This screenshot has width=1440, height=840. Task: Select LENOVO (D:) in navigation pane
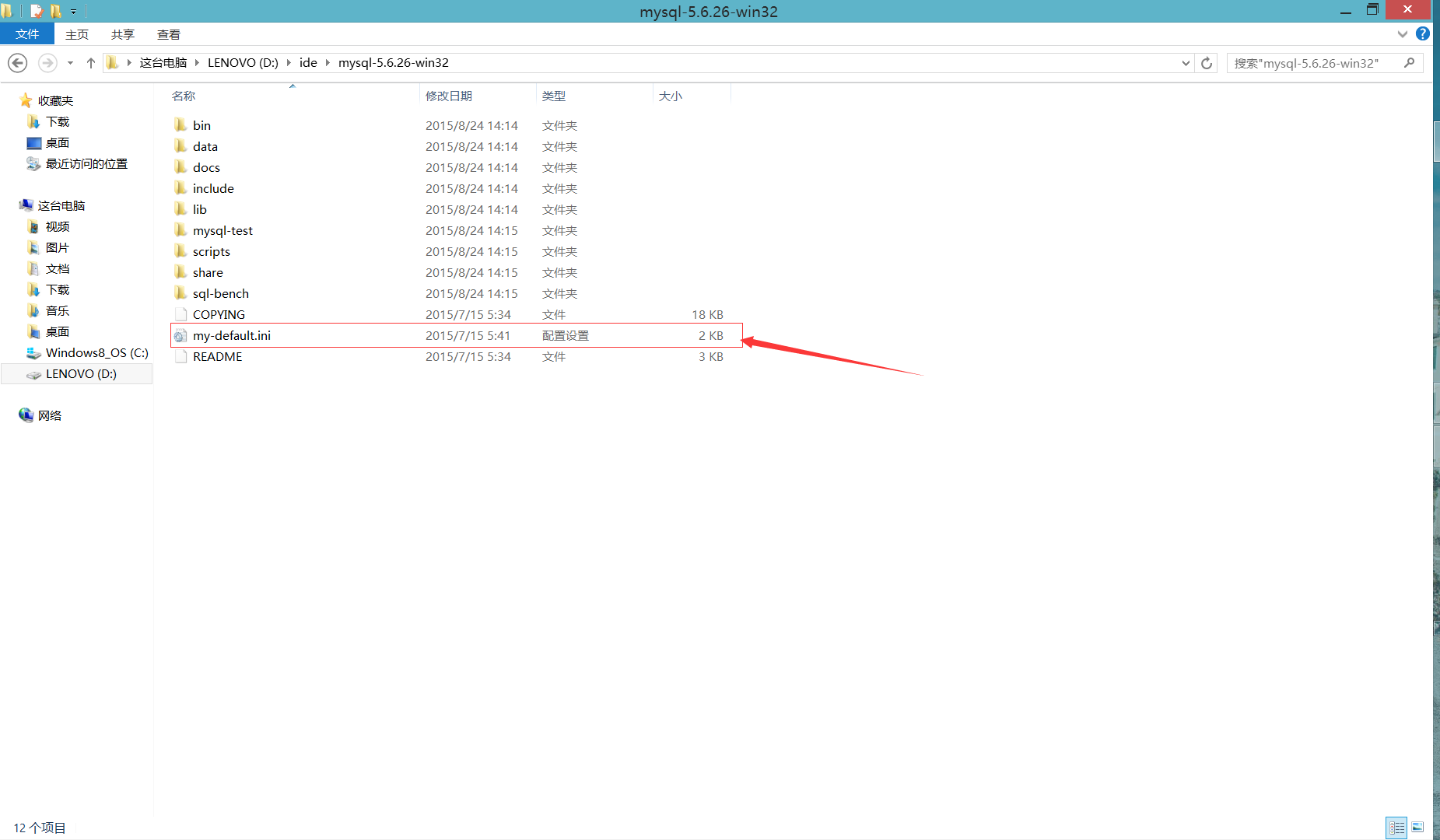77,373
